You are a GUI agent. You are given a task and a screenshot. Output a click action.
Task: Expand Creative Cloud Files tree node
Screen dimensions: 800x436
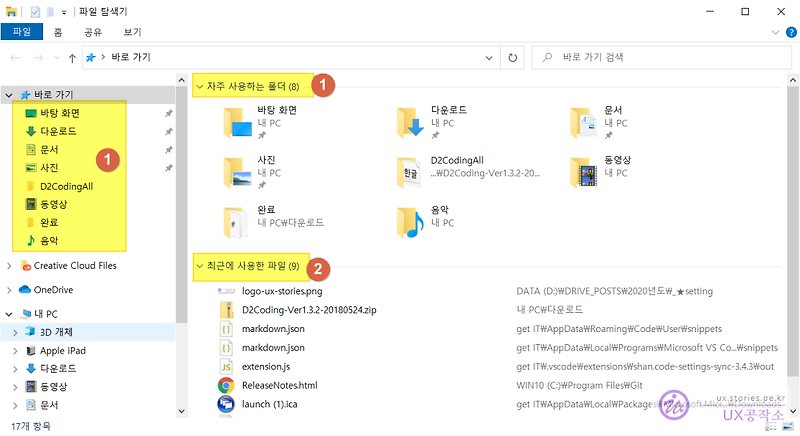pyautogui.click(x=9, y=266)
